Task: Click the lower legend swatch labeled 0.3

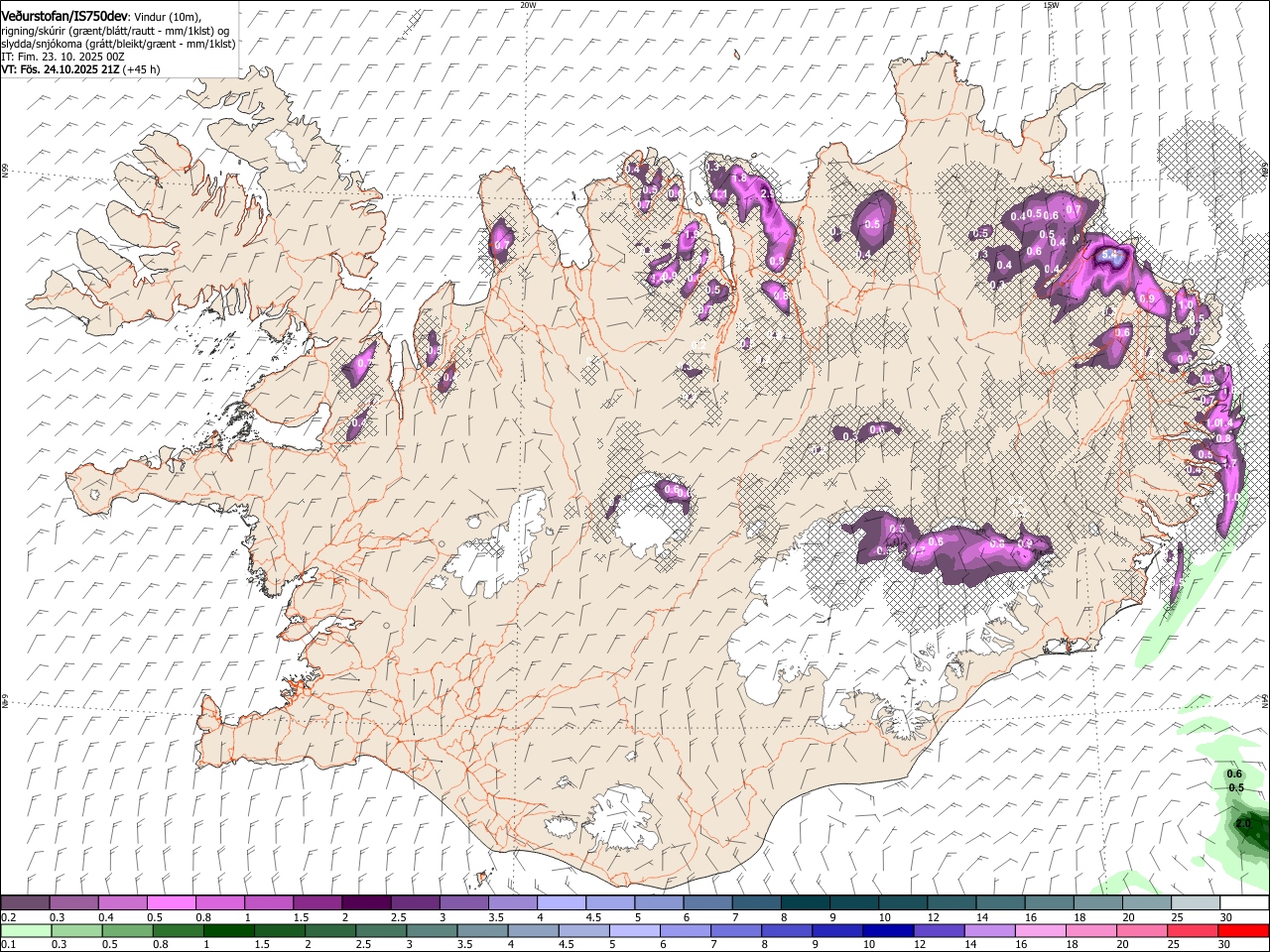Action: [x=77, y=931]
